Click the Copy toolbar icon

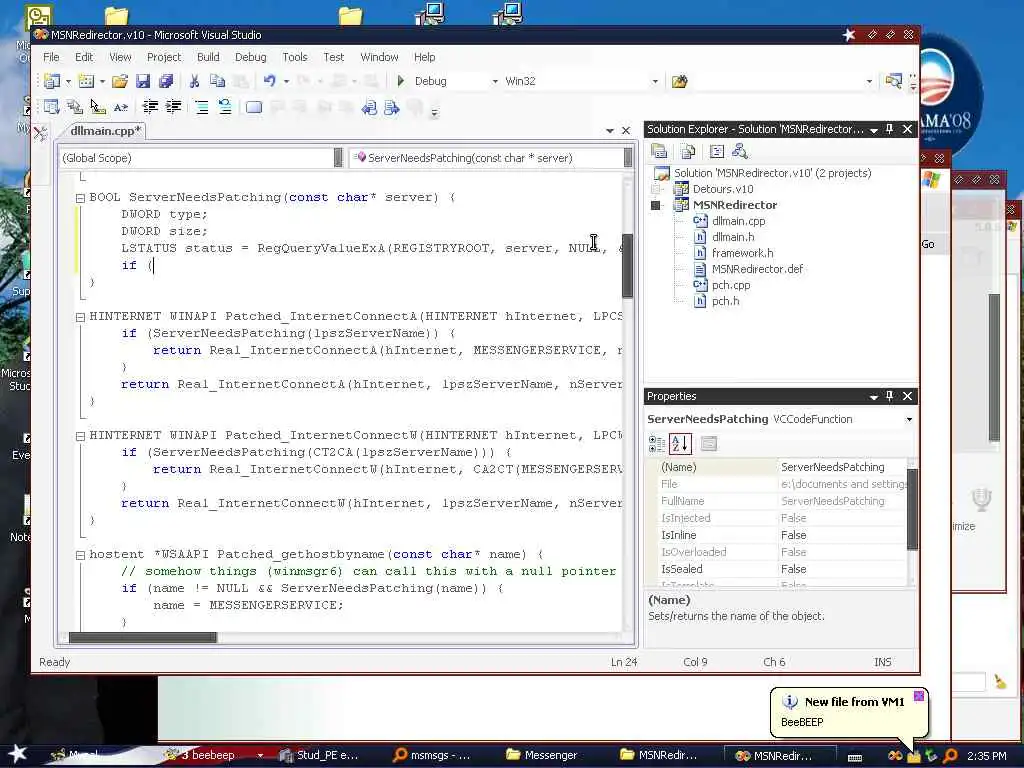[x=217, y=81]
